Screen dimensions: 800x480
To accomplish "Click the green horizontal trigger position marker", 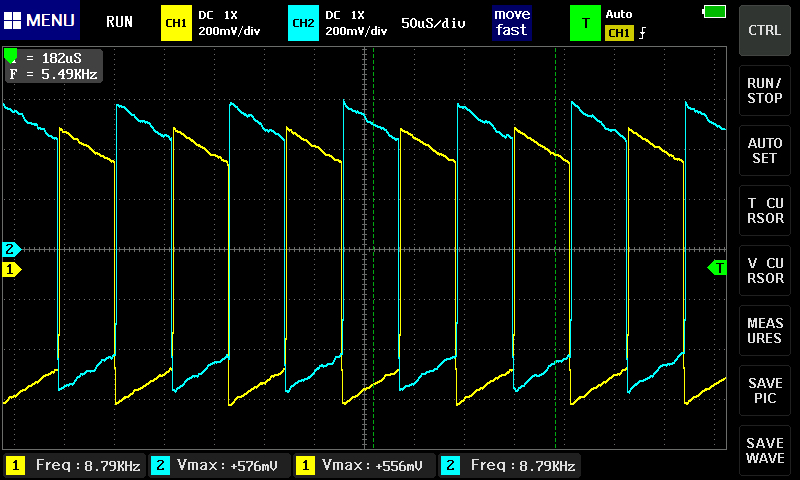I will (x=11, y=53).
